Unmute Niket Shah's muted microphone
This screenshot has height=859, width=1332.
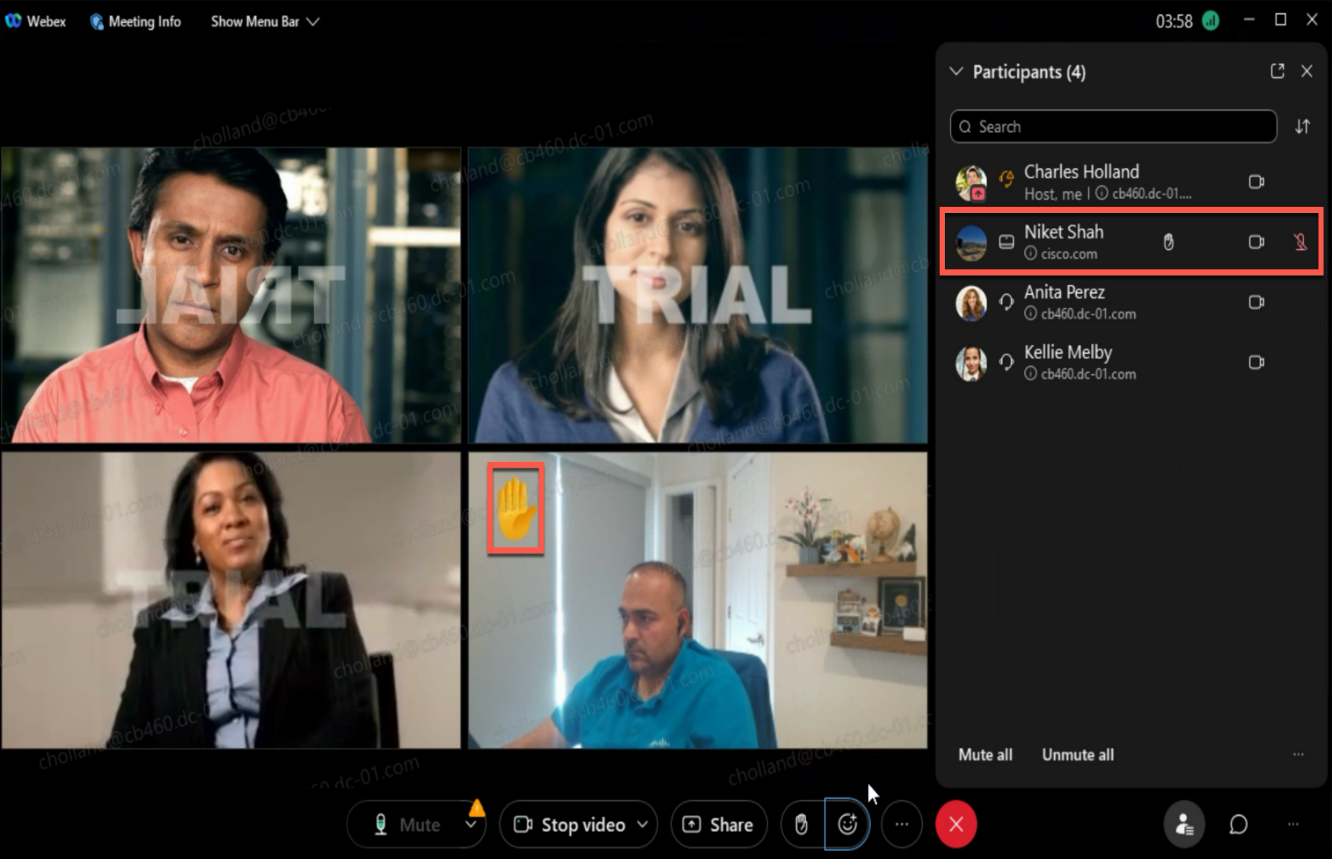click(x=1300, y=242)
